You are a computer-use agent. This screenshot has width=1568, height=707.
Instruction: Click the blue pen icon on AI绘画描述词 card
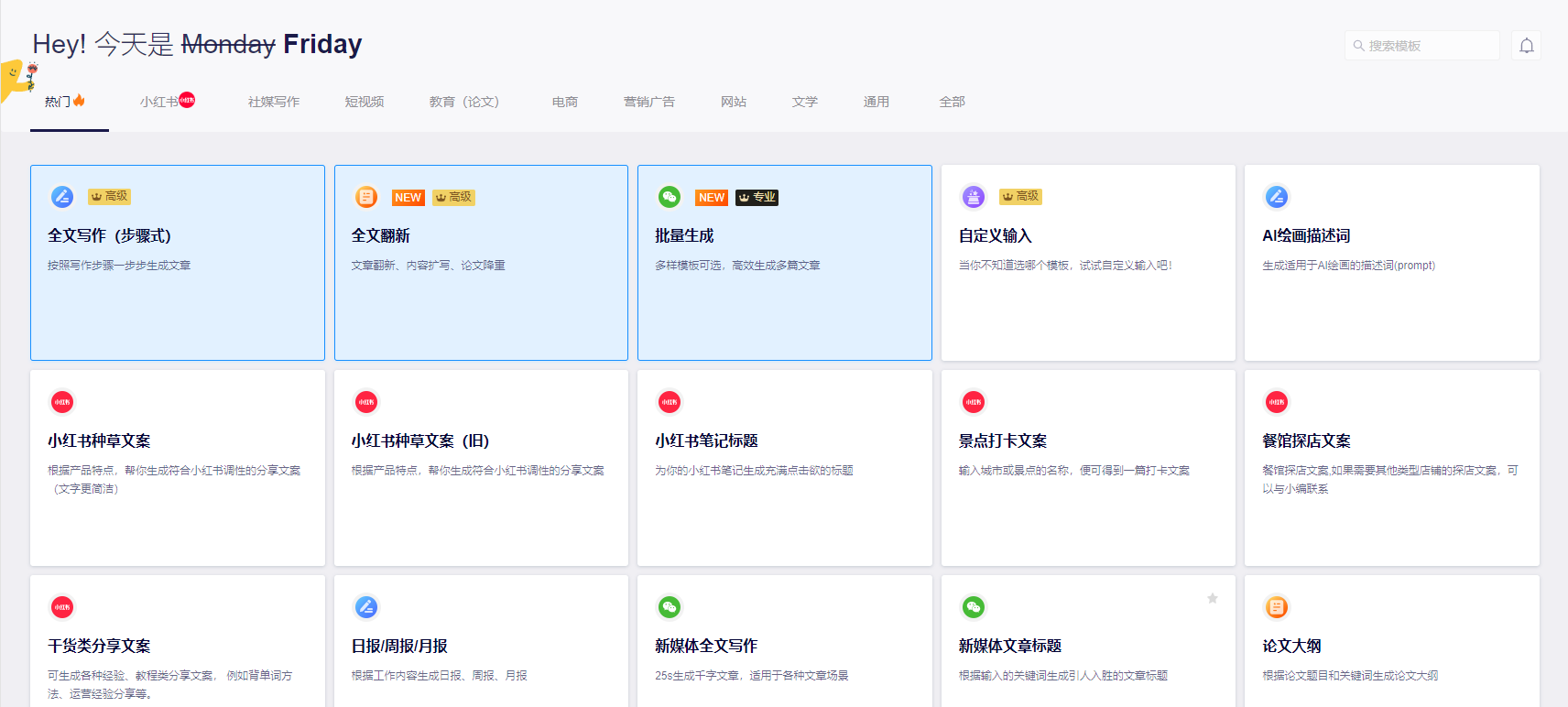pos(1277,196)
